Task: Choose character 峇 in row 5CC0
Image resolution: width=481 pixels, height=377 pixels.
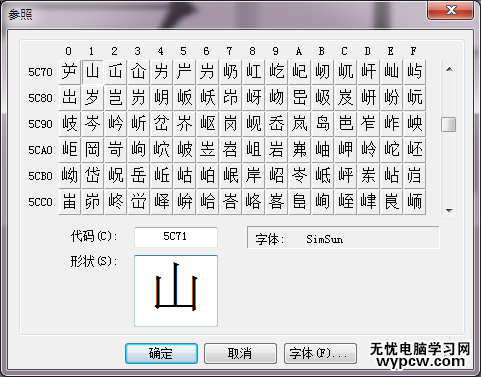Action: 231,202
